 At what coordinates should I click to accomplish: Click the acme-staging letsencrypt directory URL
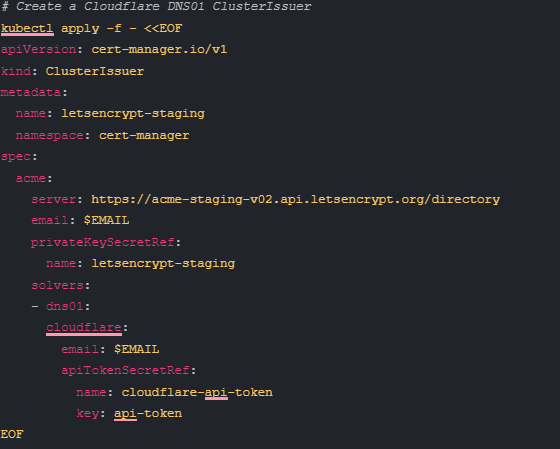(295, 200)
